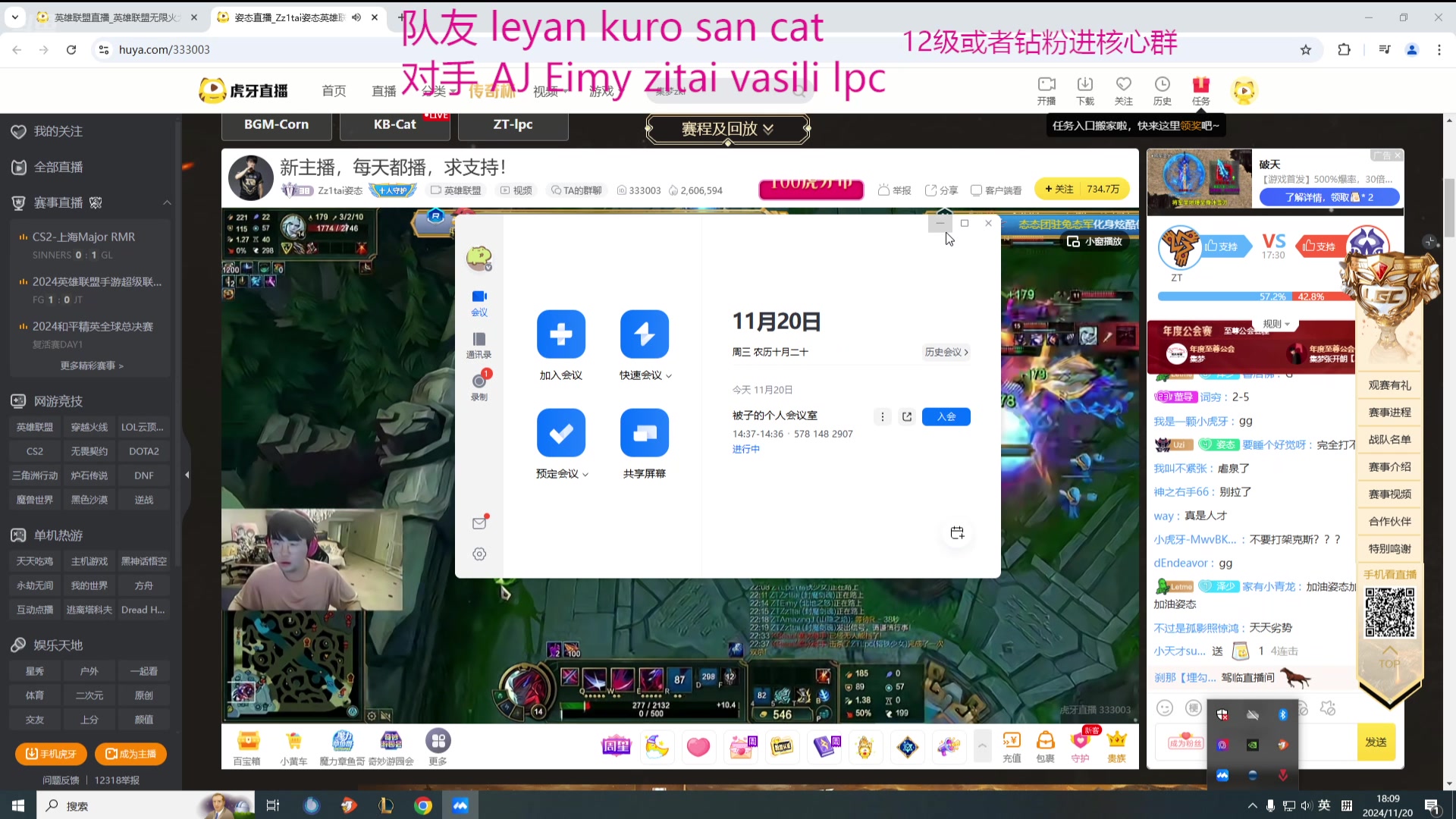
Task: Click the NVIDIA icon in the tray popup
Action: (1253, 745)
